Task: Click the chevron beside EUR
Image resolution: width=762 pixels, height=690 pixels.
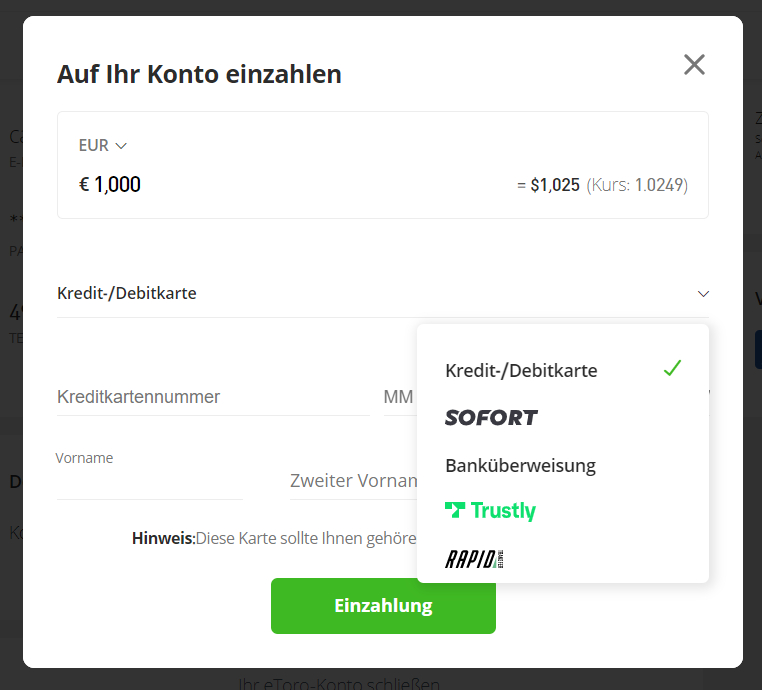Action: click(121, 146)
